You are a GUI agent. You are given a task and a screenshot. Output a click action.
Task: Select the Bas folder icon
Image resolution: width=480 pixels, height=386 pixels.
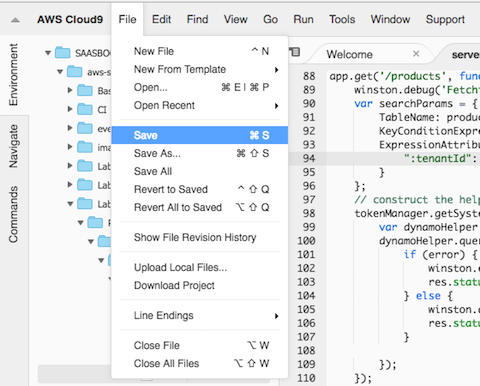tap(85, 90)
